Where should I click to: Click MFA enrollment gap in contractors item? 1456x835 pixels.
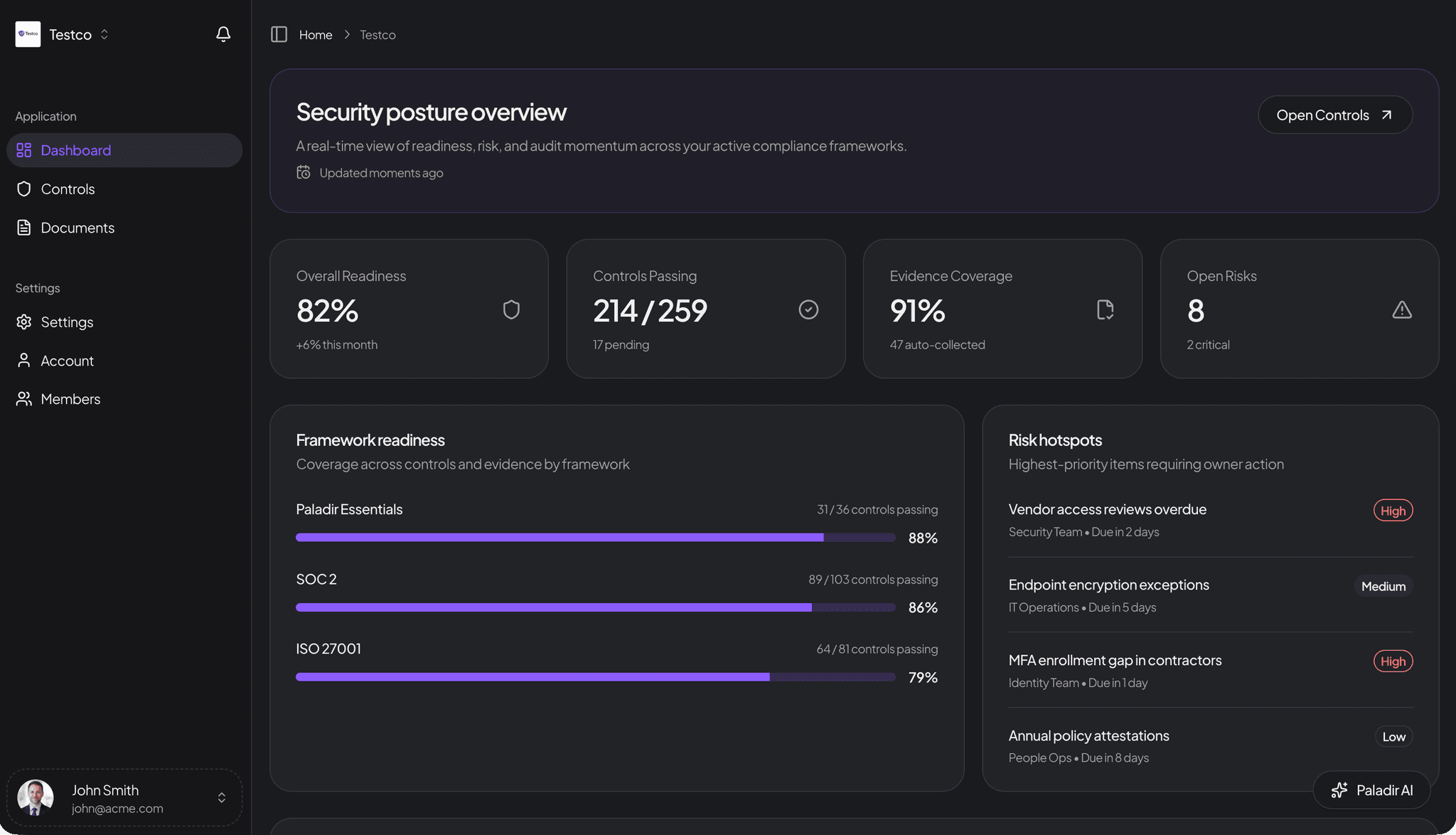click(x=1210, y=671)
